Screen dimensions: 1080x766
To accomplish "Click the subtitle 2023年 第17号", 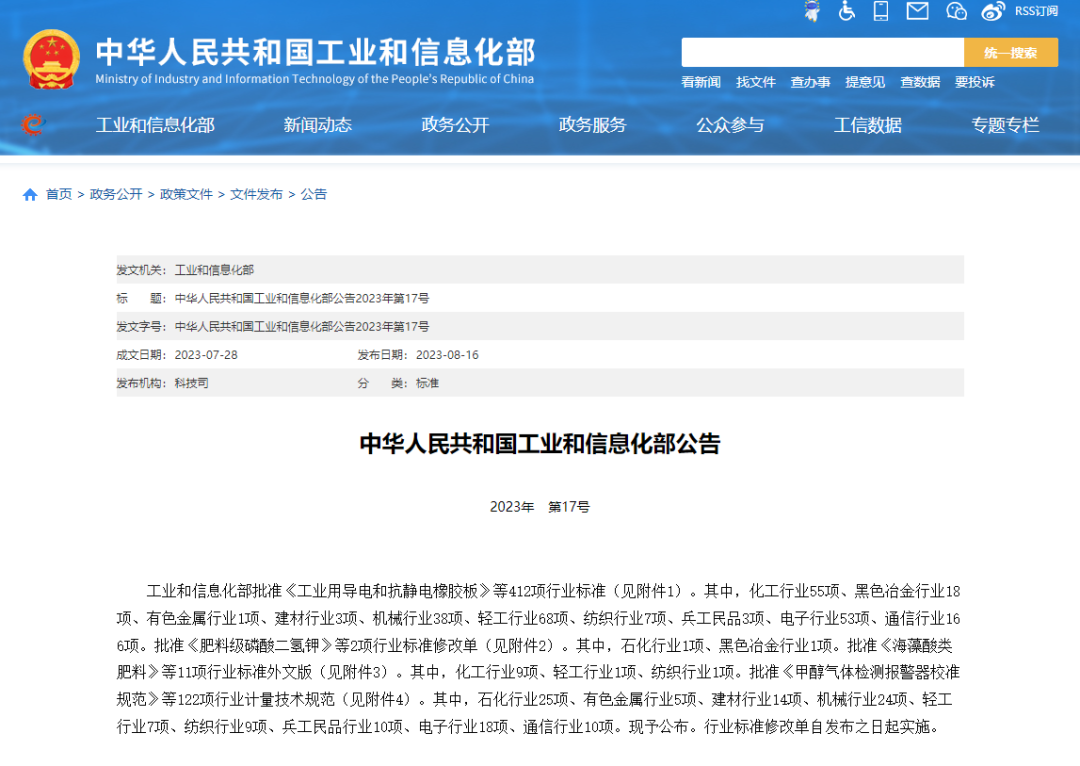I will coord(540,507).
